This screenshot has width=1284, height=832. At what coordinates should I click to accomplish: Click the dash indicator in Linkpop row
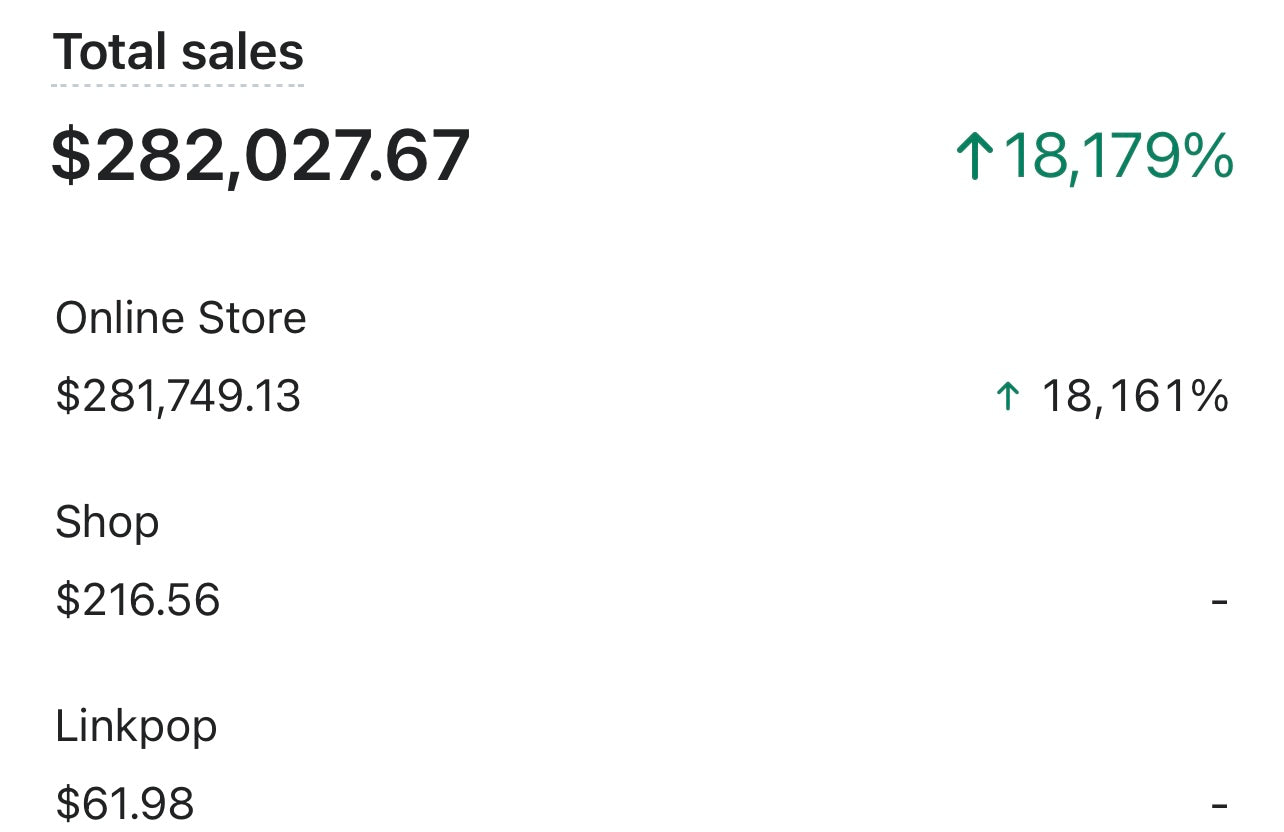[1219, 804]
